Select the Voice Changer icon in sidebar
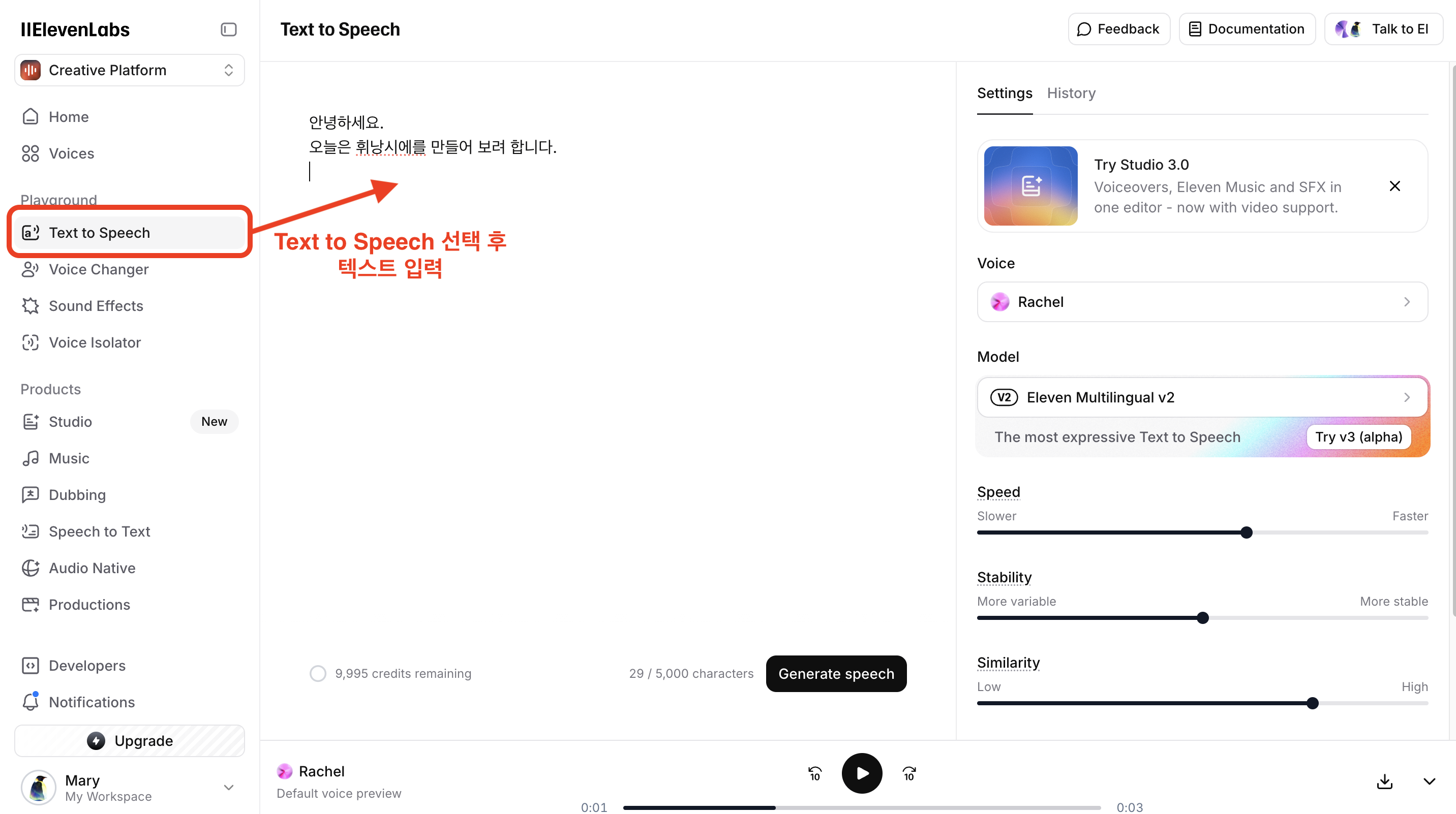1456x814 pixels. (x=31, y=269)
